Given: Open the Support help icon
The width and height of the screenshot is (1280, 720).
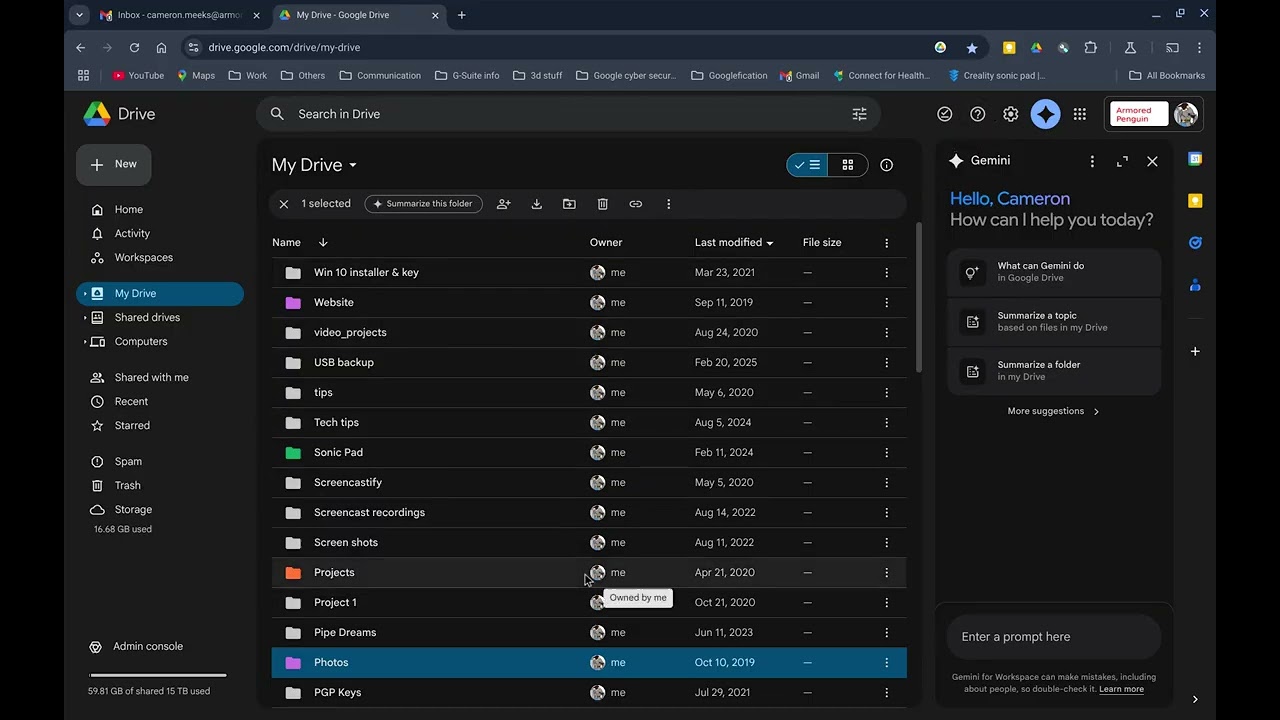Looking at the screenshot, I should click(x=978, y=114).
